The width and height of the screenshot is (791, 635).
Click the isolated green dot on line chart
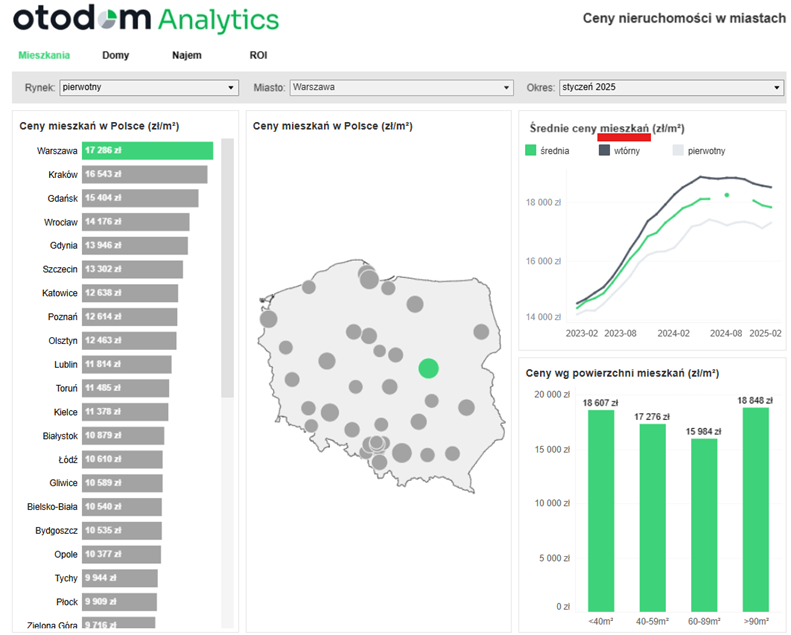tap(727, 195)
